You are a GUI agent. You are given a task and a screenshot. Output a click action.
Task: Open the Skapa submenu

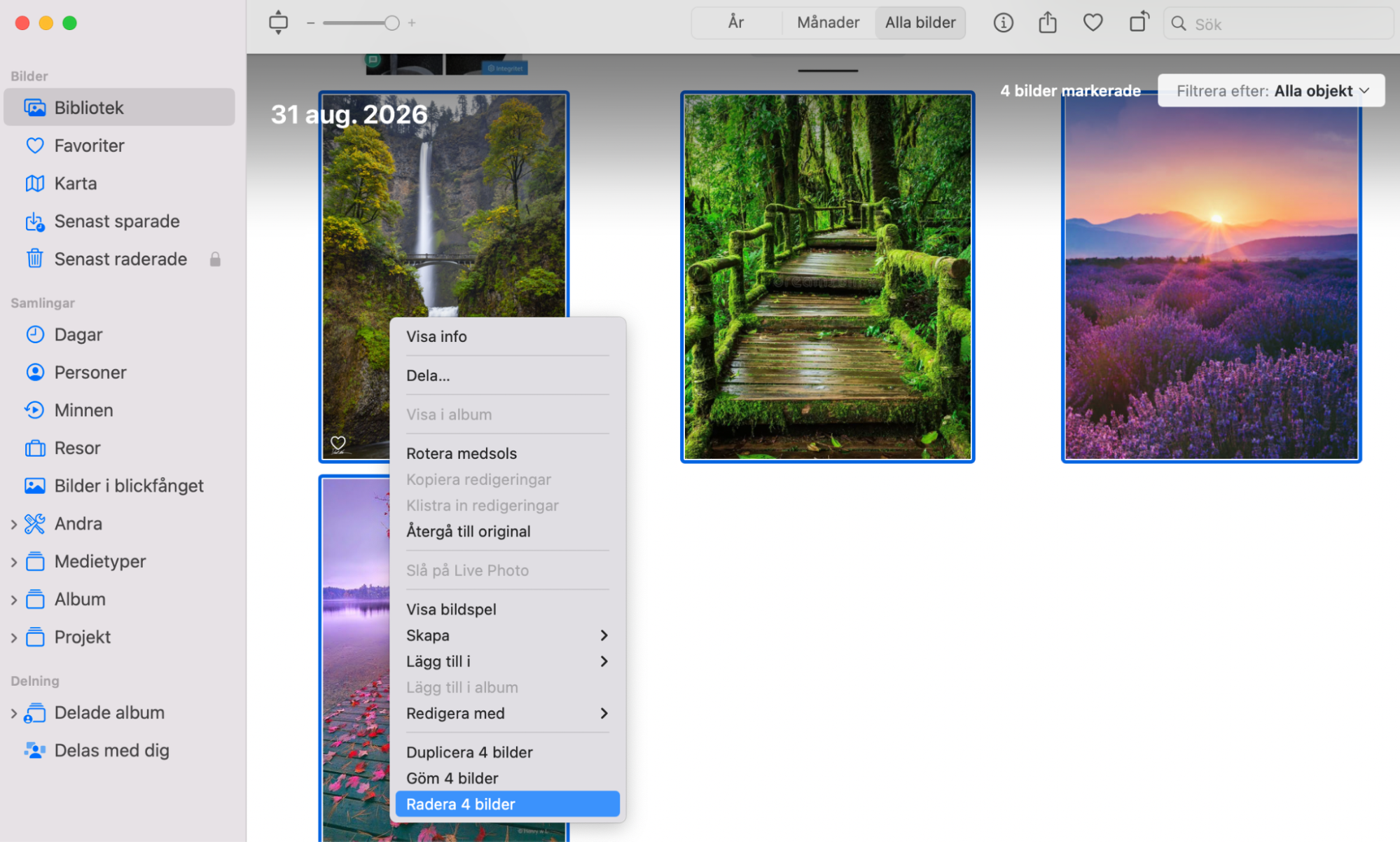tap(507, 636)
